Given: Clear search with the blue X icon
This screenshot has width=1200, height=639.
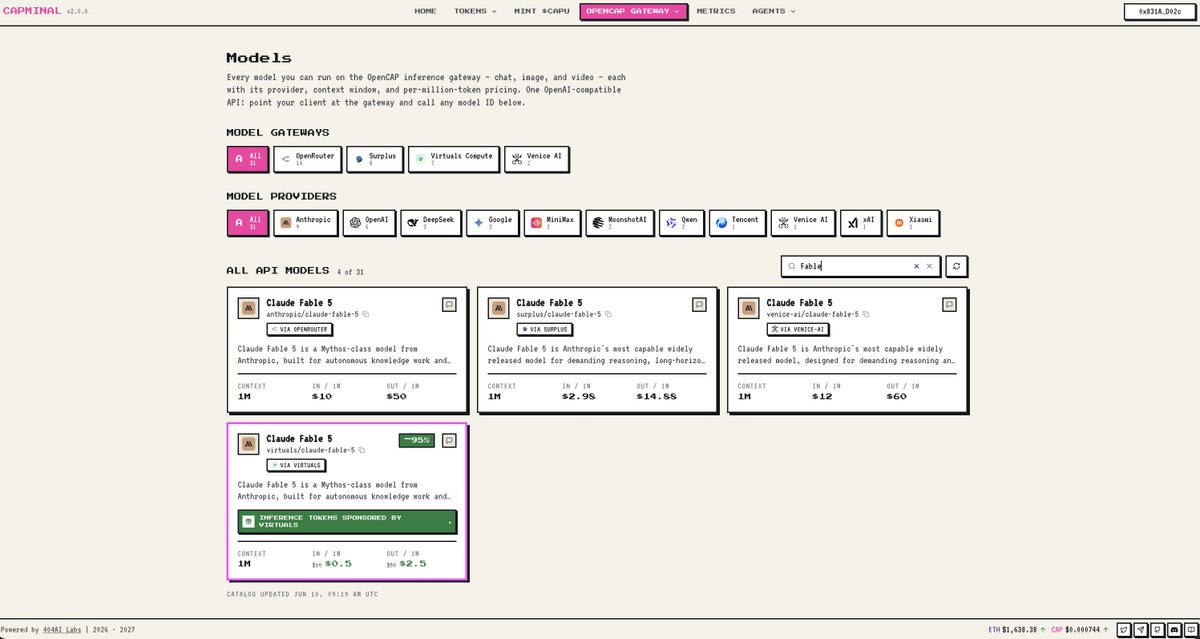Looking at the screenshot, I should tap(916, 266).
